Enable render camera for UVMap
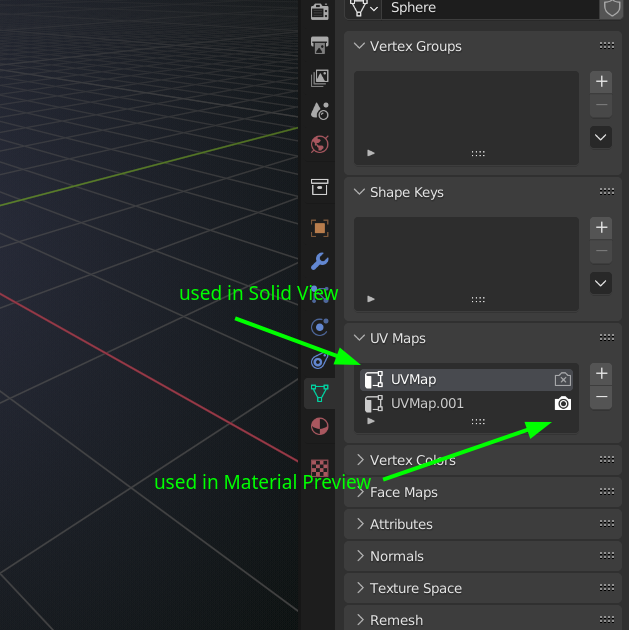The image size is (629, 630). pyautogui.click(x=563, y=380)
